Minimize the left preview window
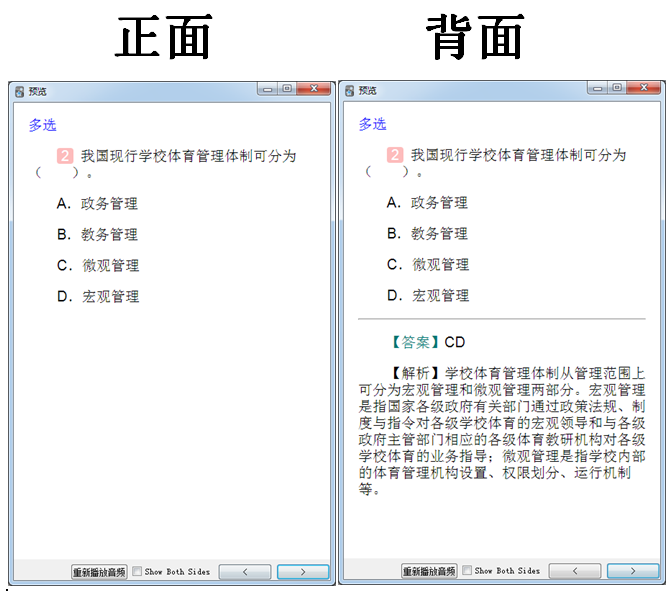 [267, 89]
